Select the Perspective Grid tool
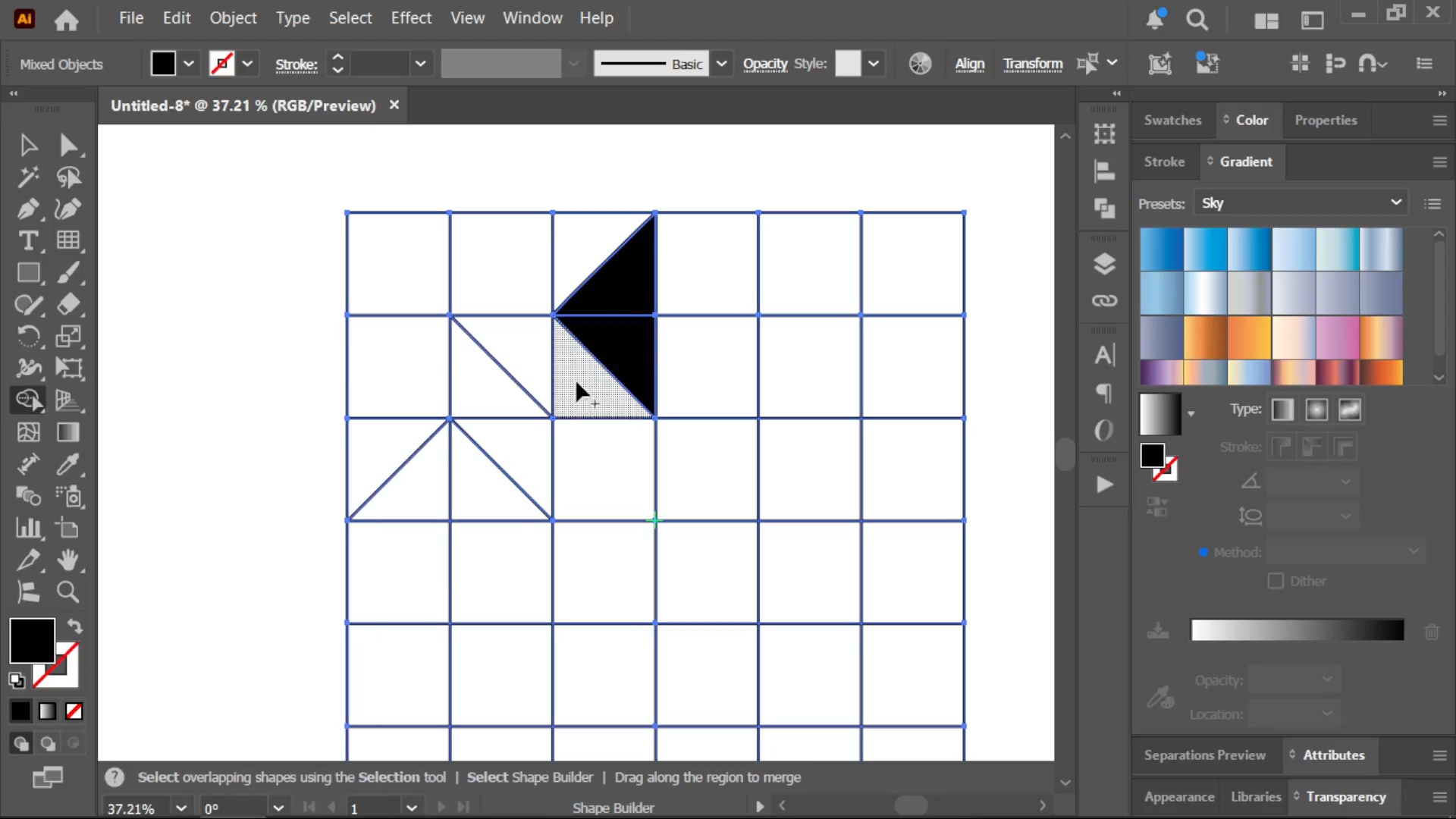The width and height of the screenshot is (1456, 819). tap(68, 400)
